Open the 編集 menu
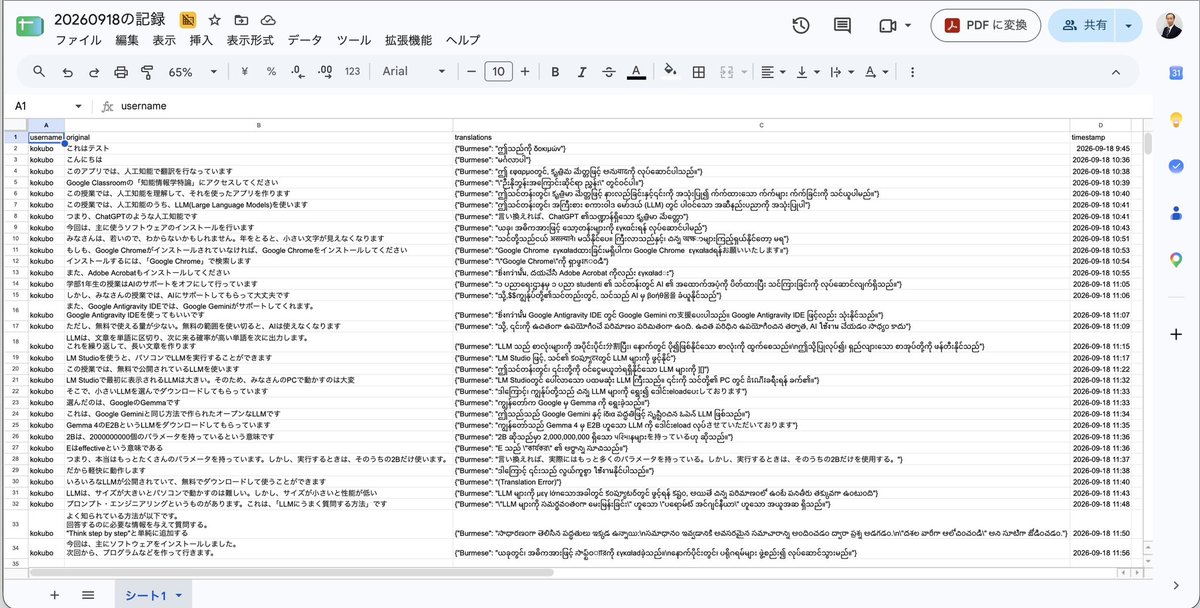1200x608 pixels. click(x=127, y=41)
